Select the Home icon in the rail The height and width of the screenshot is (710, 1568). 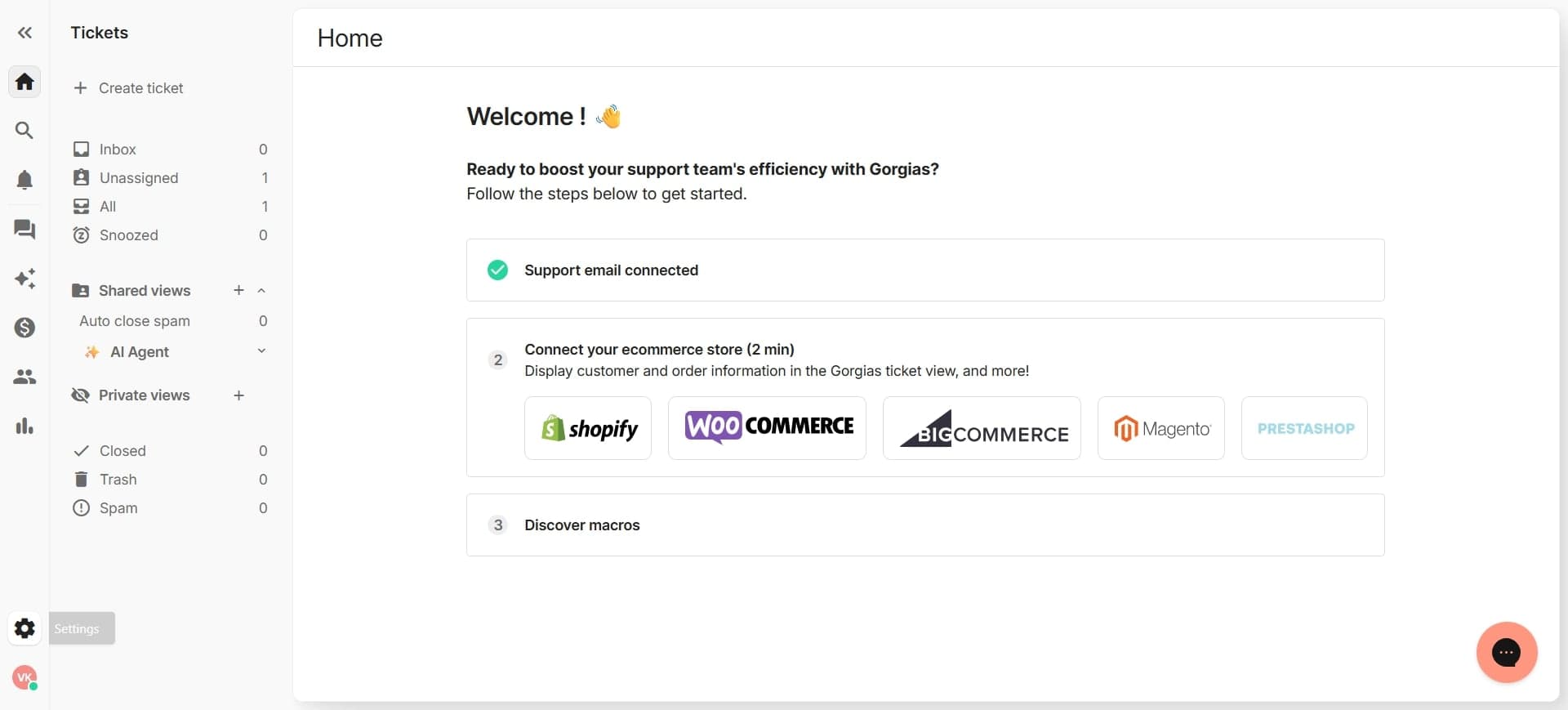[24, 81]
